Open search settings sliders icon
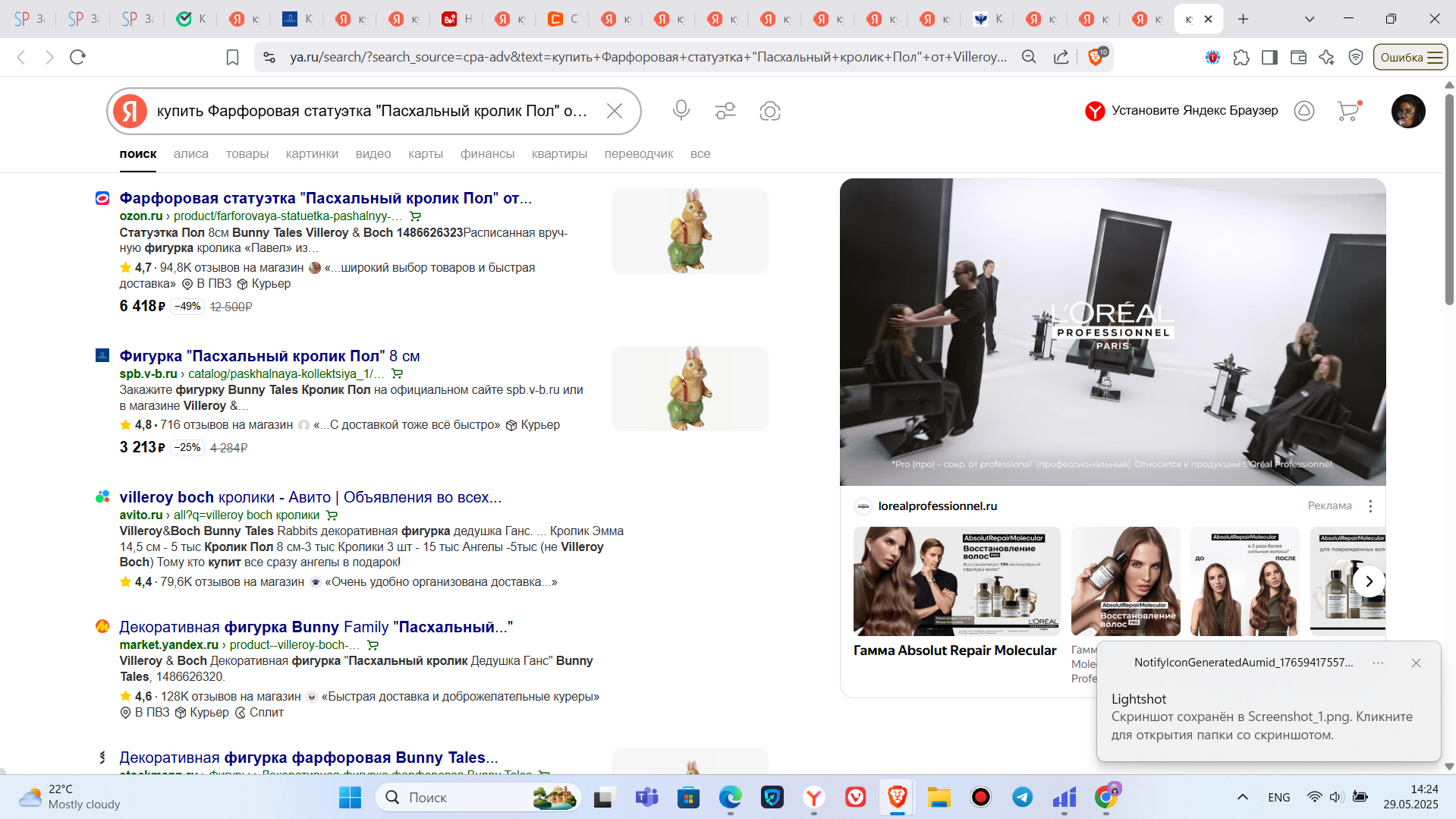 coord(725,111)
